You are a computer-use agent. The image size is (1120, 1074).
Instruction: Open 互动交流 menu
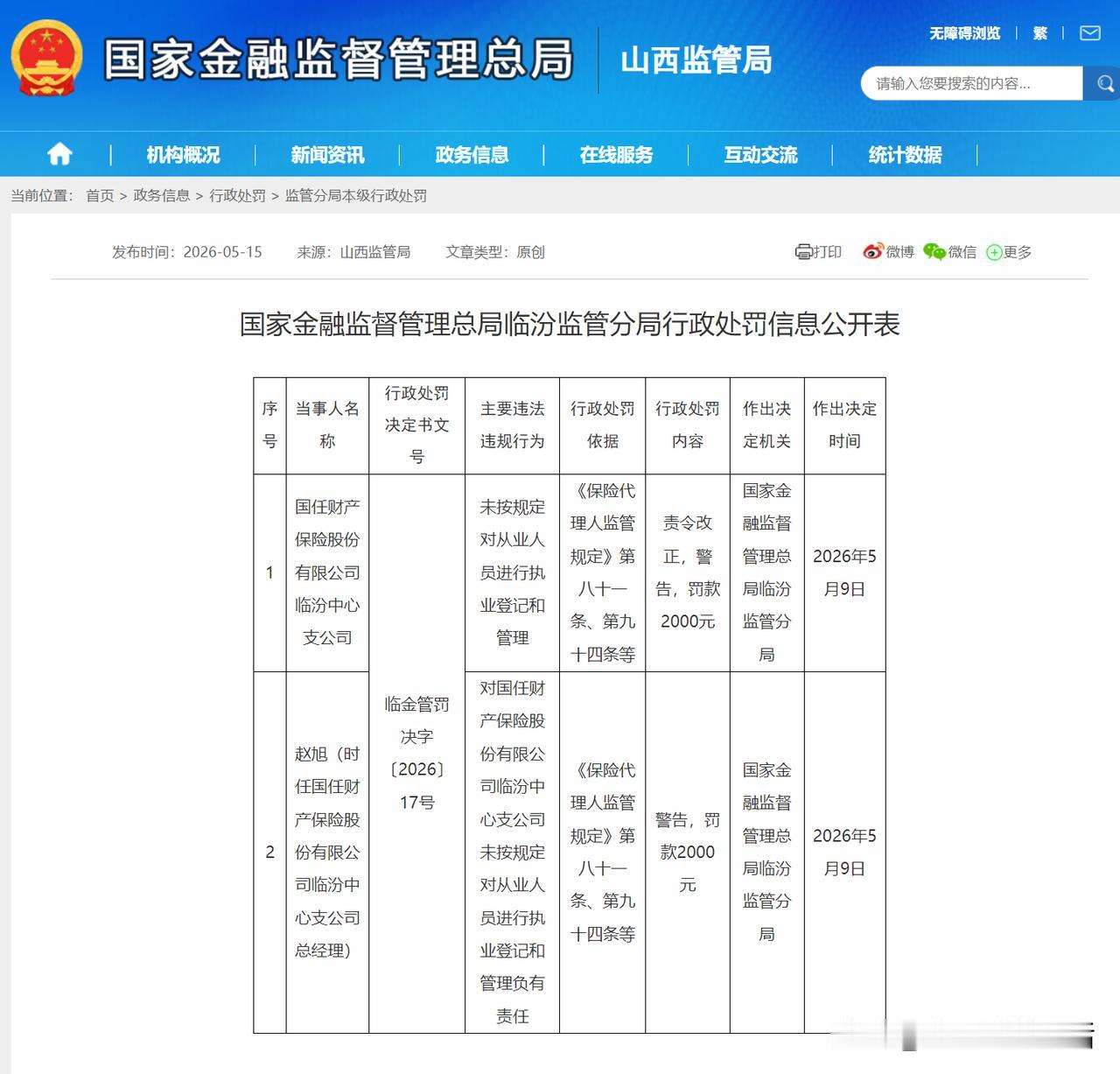(x=760, y=155)
